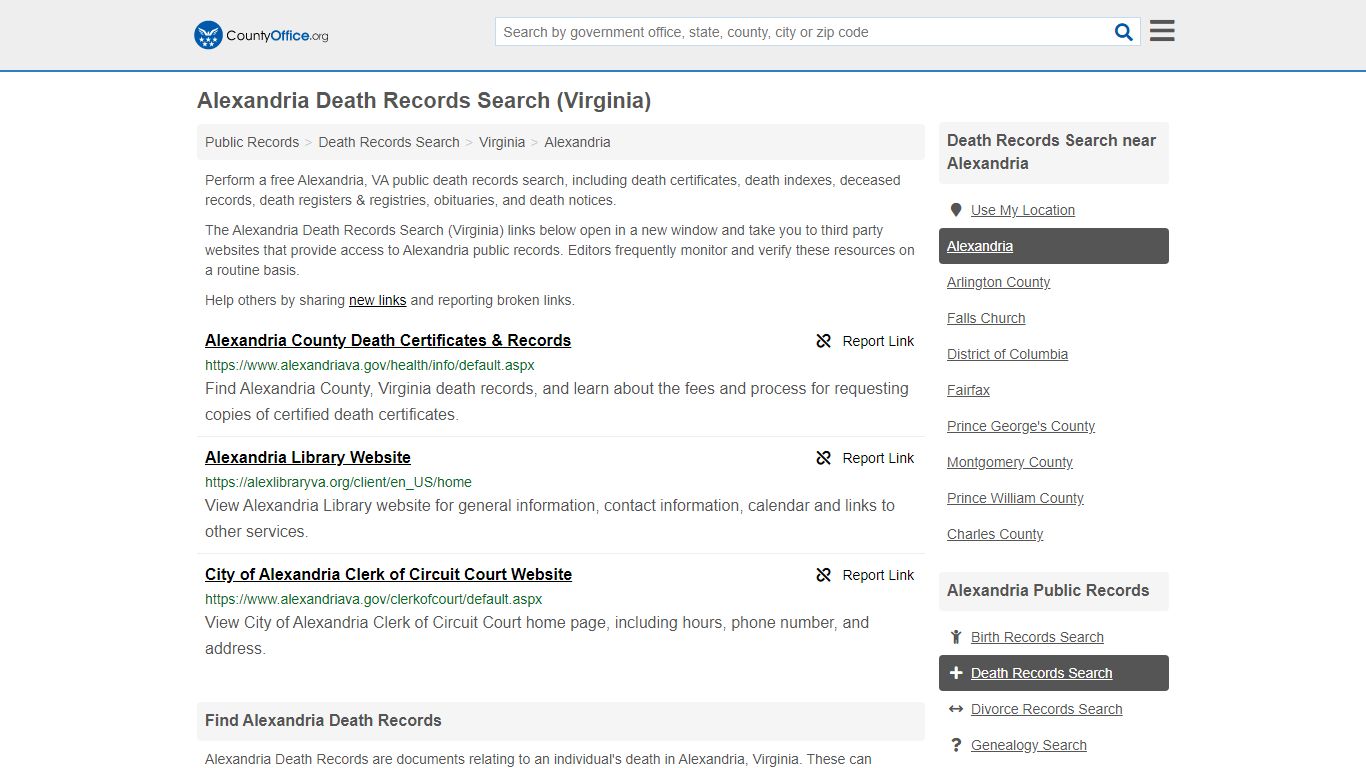Open the hamburger menu icon
1366x768 pixels.
point(1162,31)
